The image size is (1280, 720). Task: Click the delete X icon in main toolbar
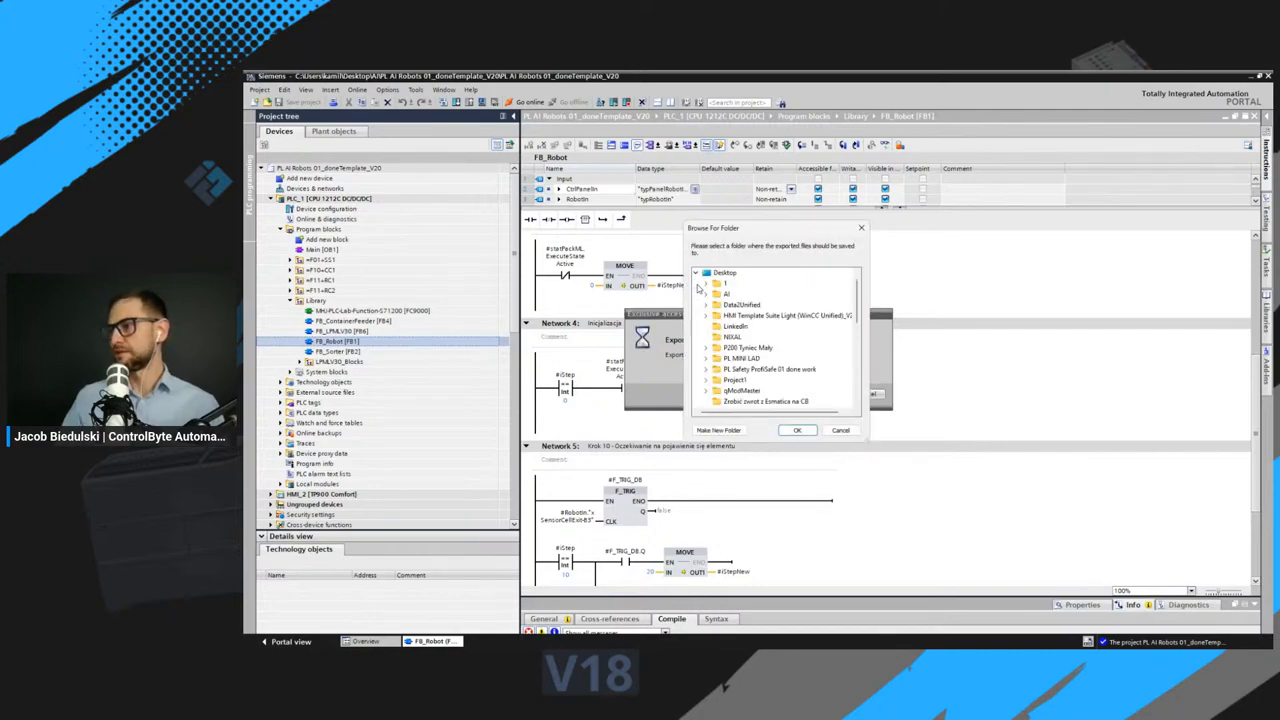(387, 102)
